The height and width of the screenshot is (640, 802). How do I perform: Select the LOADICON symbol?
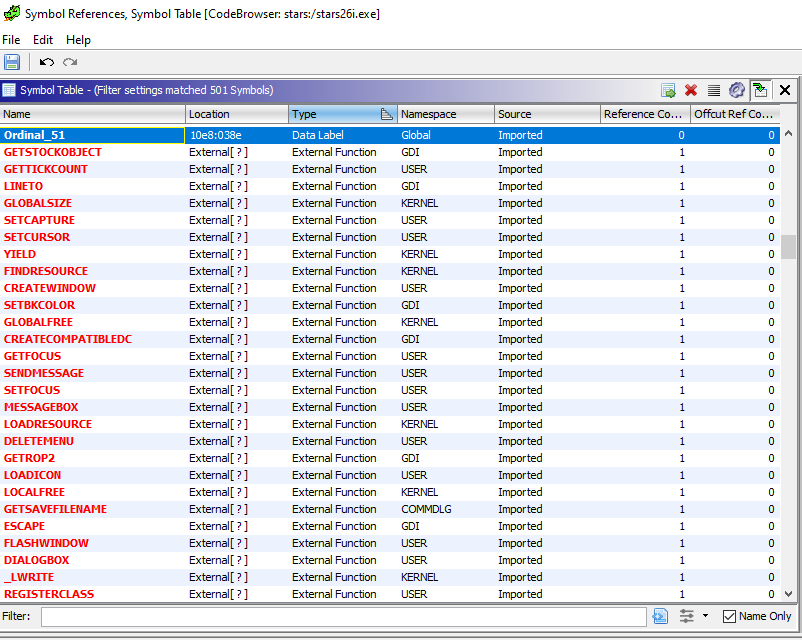[32, 475]
